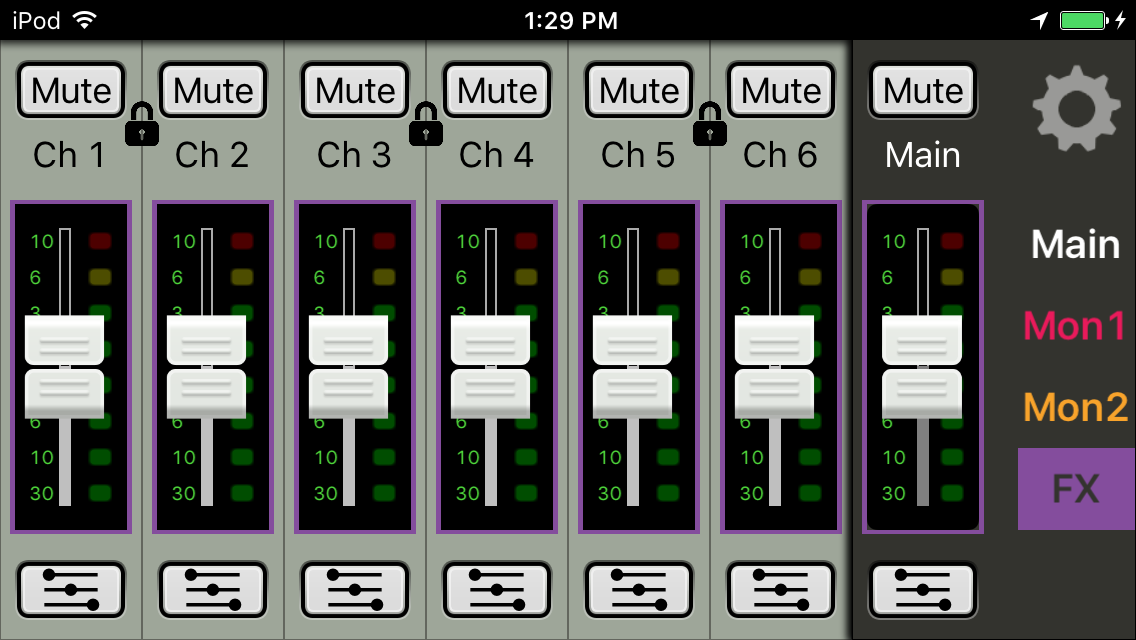Click the lower fader knob on Ch 6
The height and width of the screenshot is (640, 1136).
pyautogui.click(x=774, y=394)
